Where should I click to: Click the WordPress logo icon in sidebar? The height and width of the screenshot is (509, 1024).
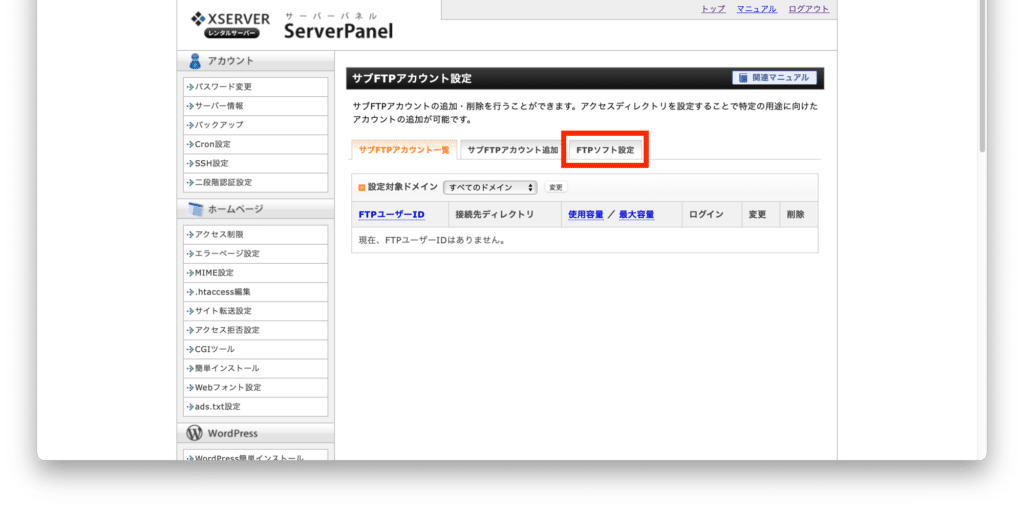(x=195, y=433)
